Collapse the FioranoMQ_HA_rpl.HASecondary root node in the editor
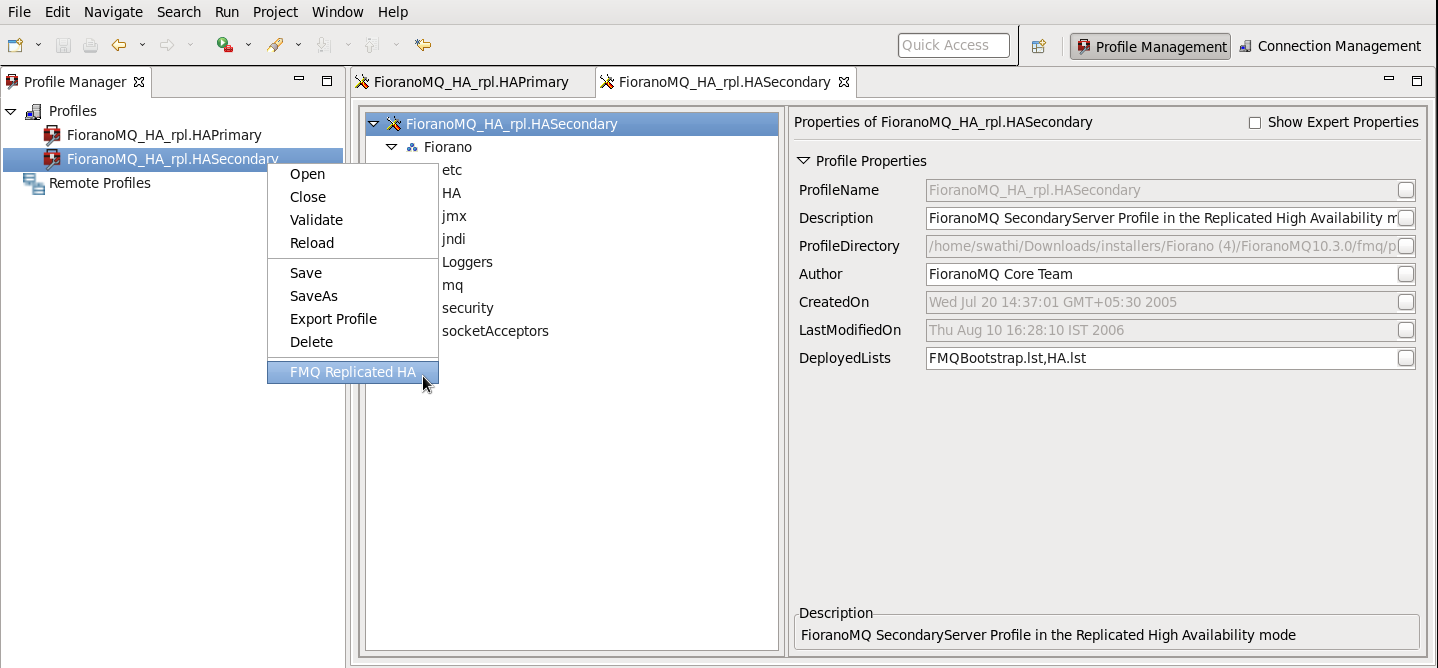Screen dimensions: 1438x668 point(374,124)
